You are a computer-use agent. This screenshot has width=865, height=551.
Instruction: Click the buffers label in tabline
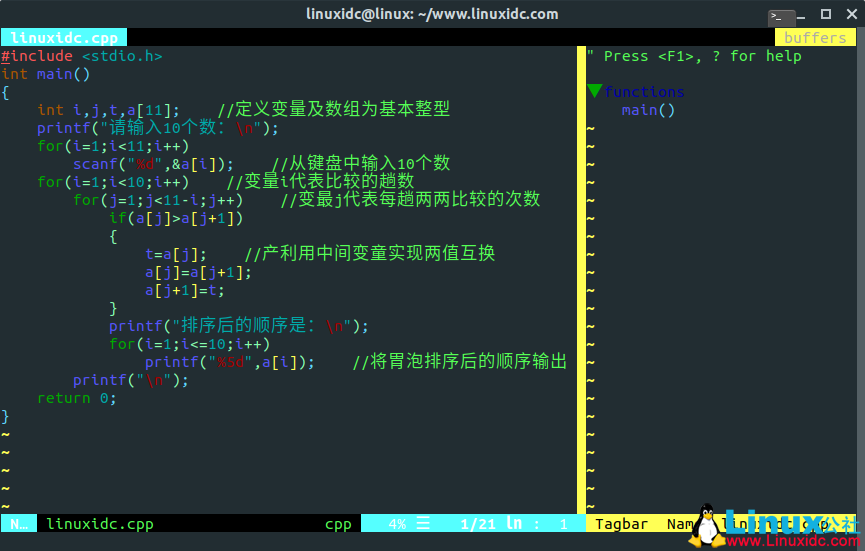(815, 38)
